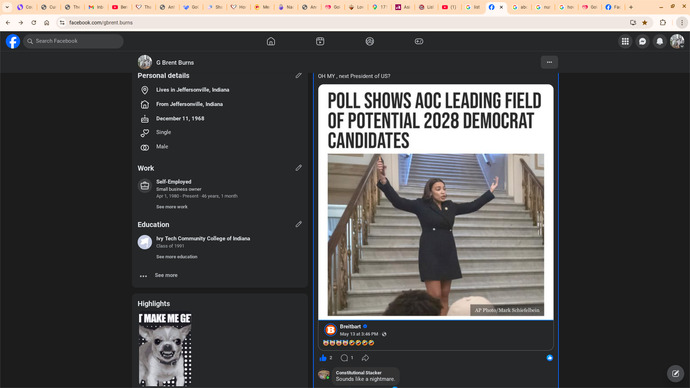Edit Education section with pencil icon
This screenshot has width=690, height=388.
coord(299,224)
